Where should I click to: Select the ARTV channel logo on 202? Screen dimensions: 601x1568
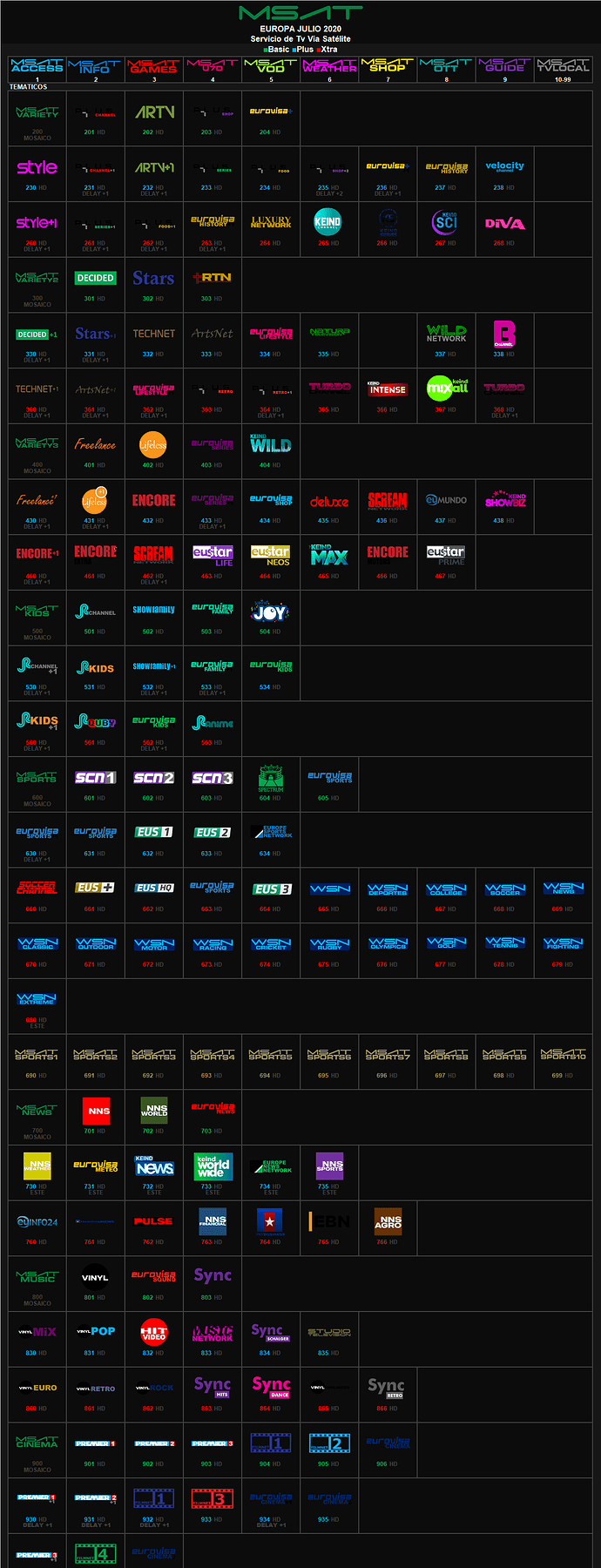pyautogui.click(x=154, y=112)
